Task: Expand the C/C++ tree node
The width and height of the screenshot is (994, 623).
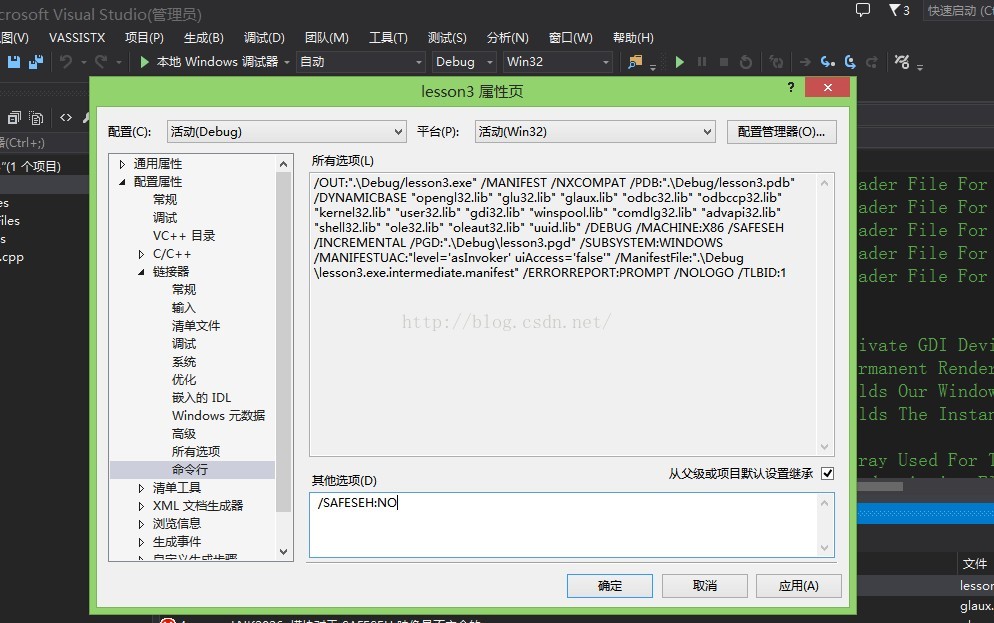Action: point(141,254)
